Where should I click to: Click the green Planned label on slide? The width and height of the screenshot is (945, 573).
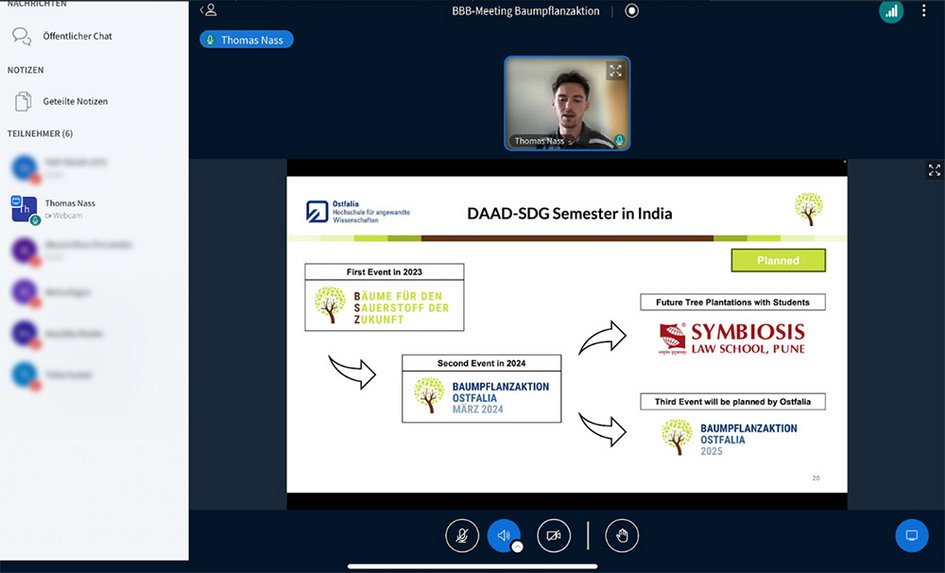778,260
